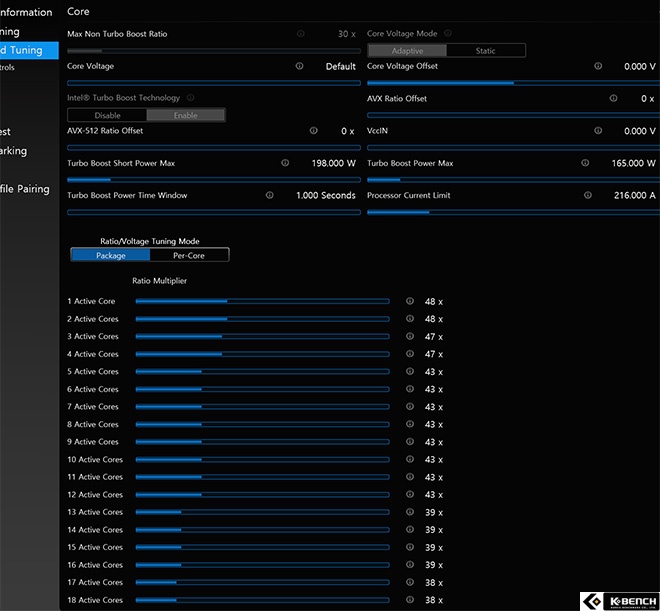Viewport: 660px width, 611px height.
Task: Open the Benchmarking sidebar item
Action: coord(13,151)
